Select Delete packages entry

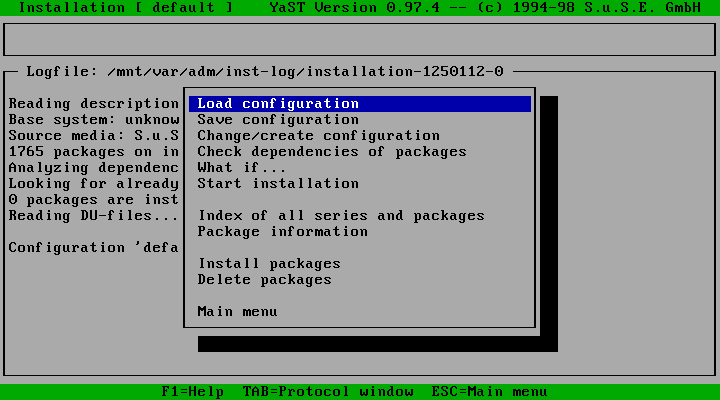point(264,280)
